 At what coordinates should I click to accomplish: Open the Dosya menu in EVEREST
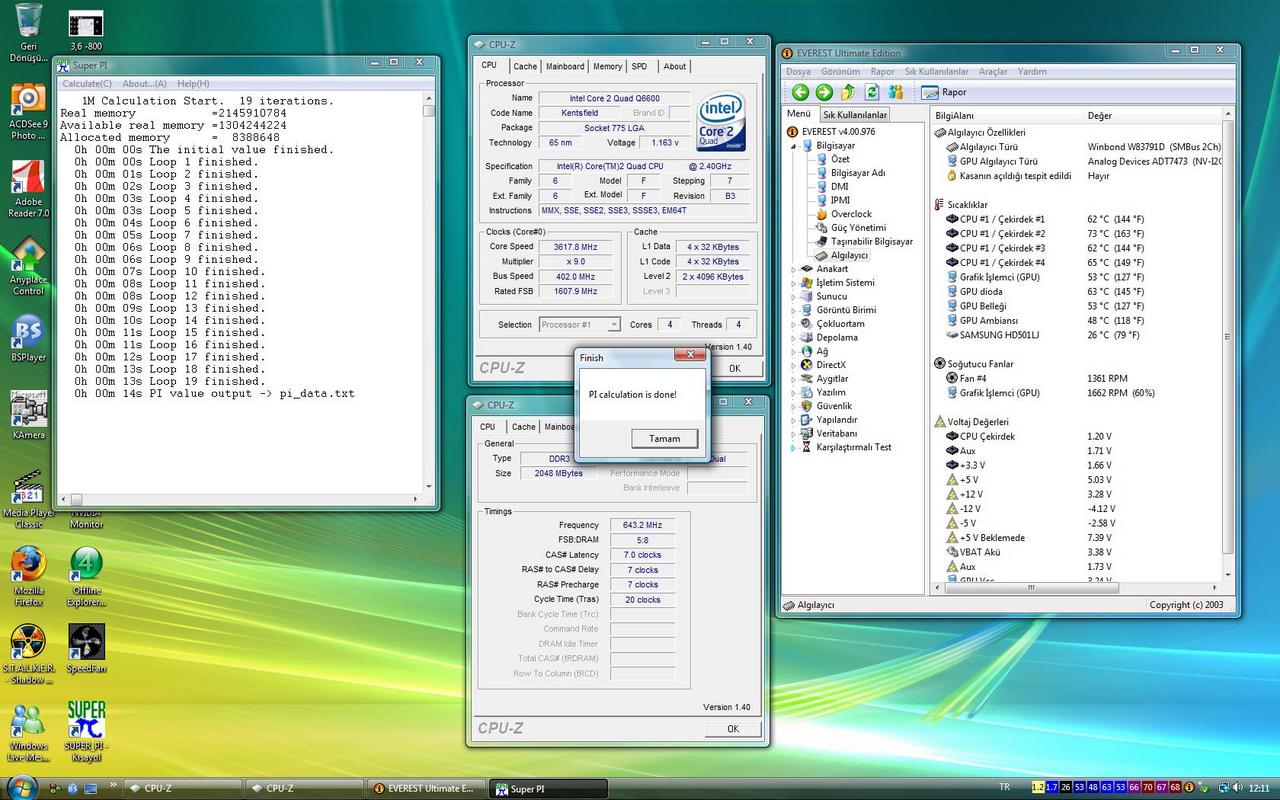coord(798,72)
